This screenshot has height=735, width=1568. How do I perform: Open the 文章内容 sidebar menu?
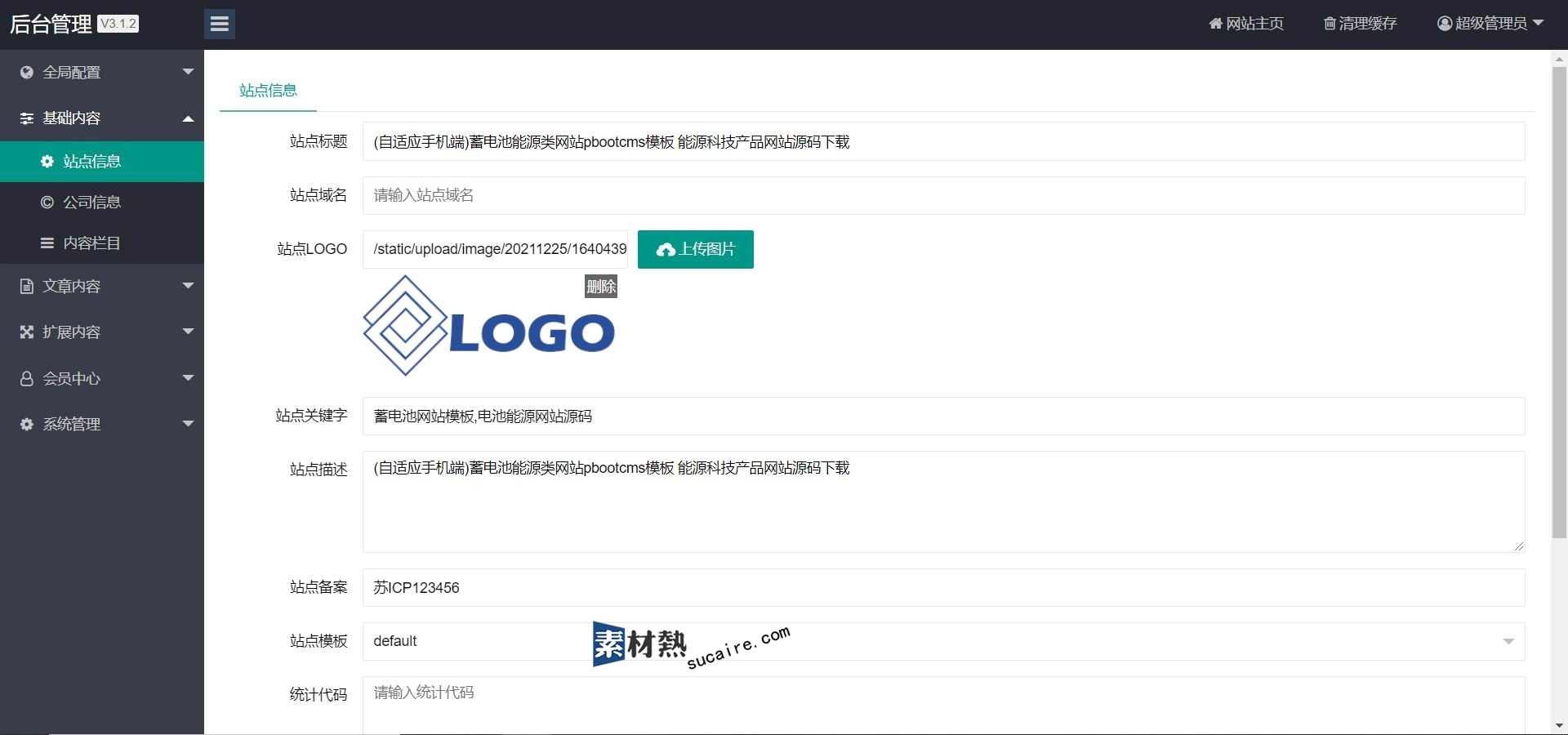102,286
